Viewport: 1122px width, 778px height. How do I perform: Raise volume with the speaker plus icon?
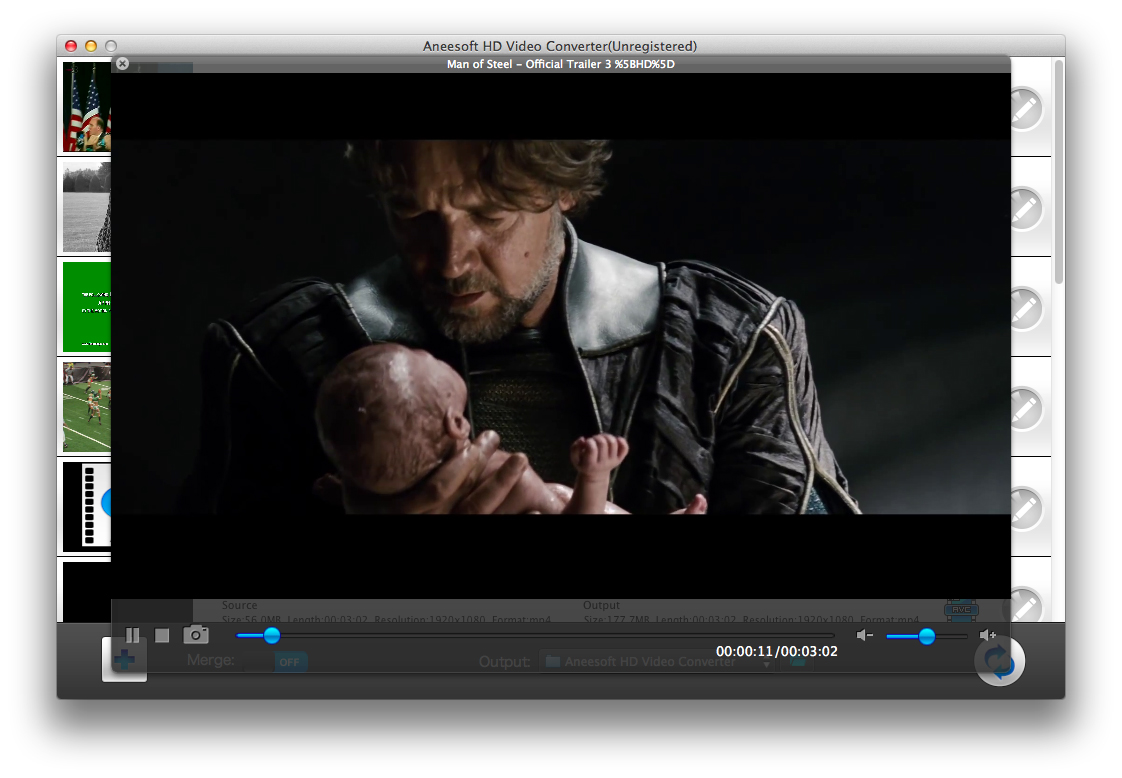click(987, 636)
